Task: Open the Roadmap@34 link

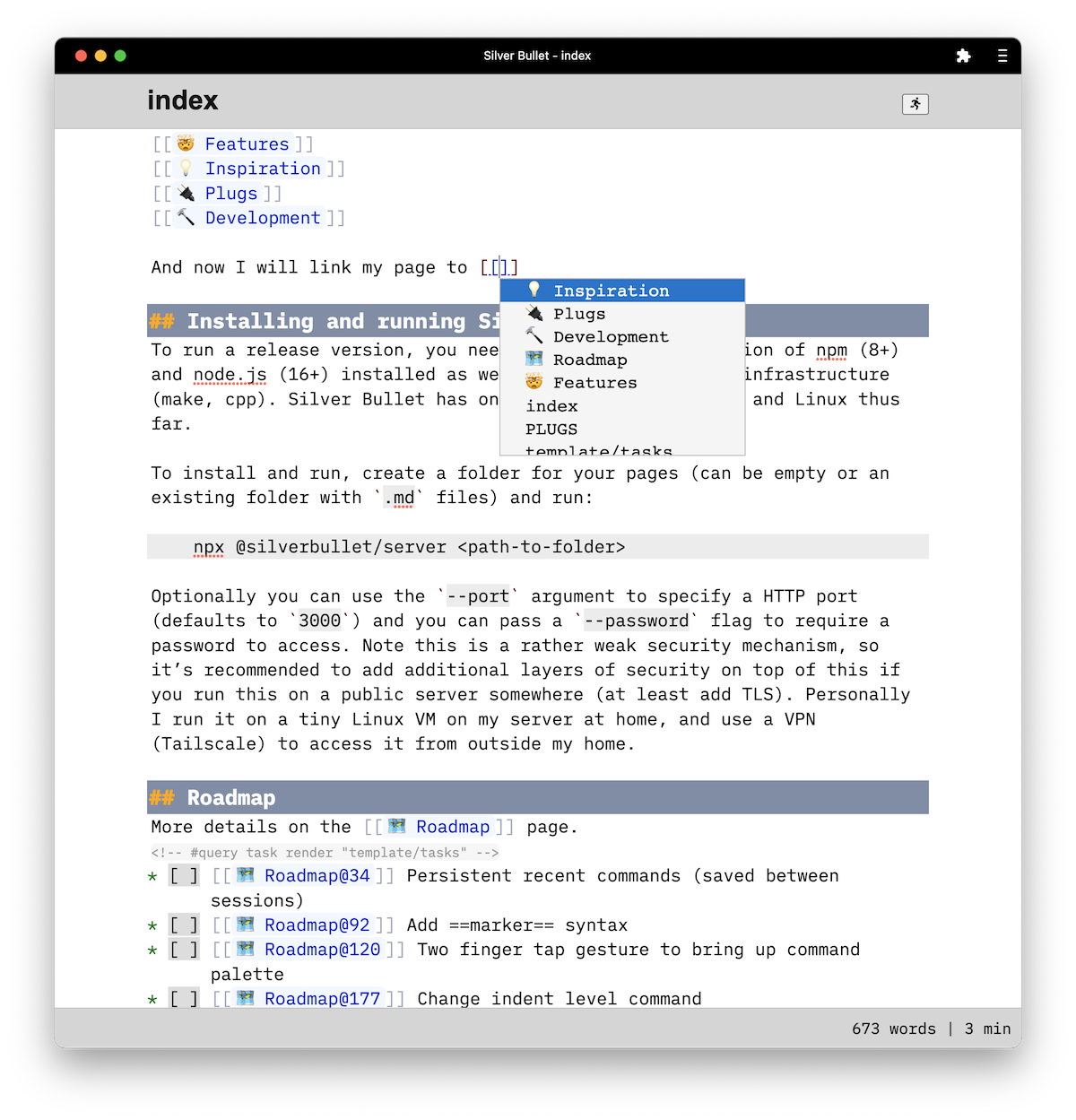Action: pos(317,876)
